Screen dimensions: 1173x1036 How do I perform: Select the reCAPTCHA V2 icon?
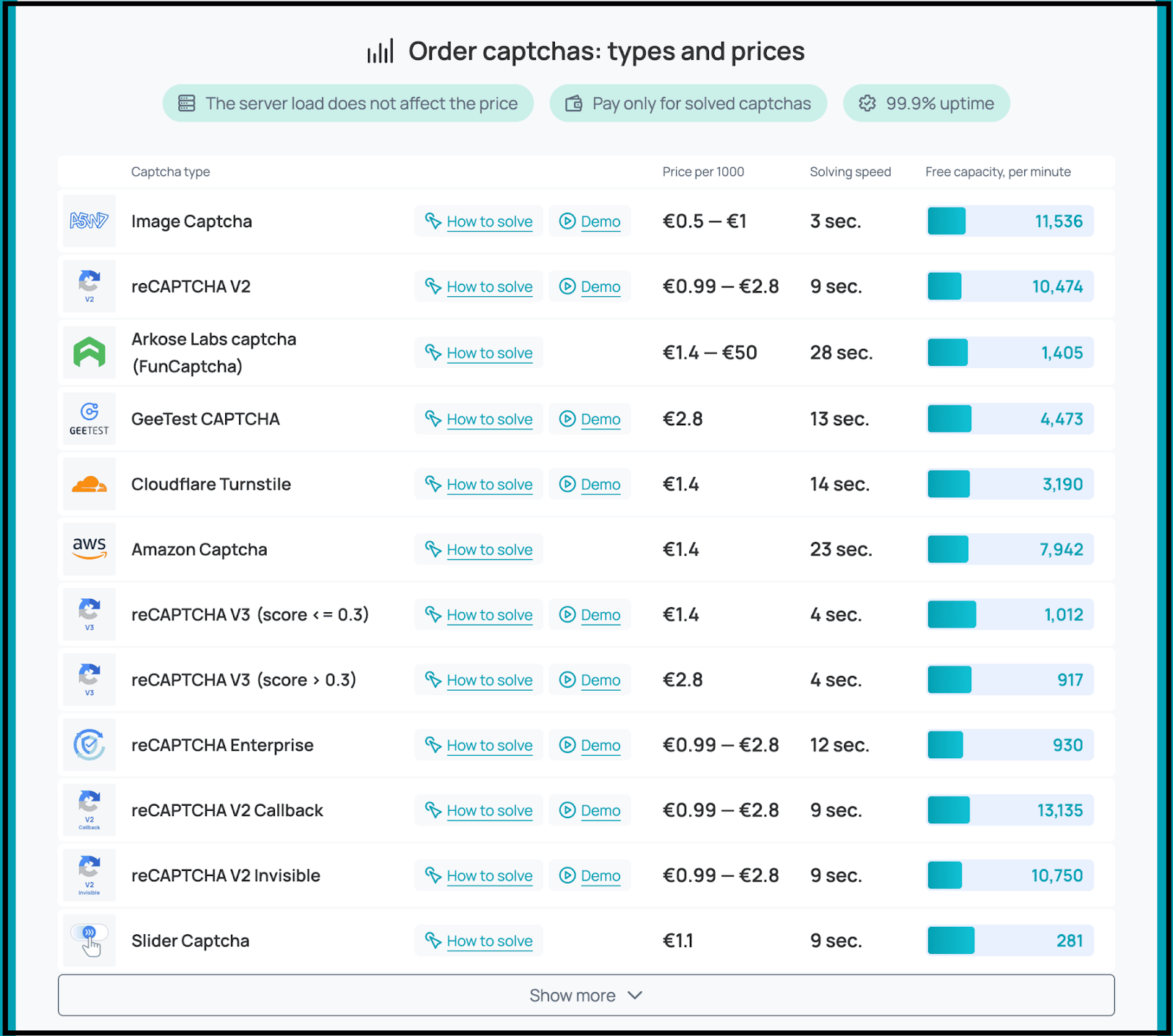[89, 286]
